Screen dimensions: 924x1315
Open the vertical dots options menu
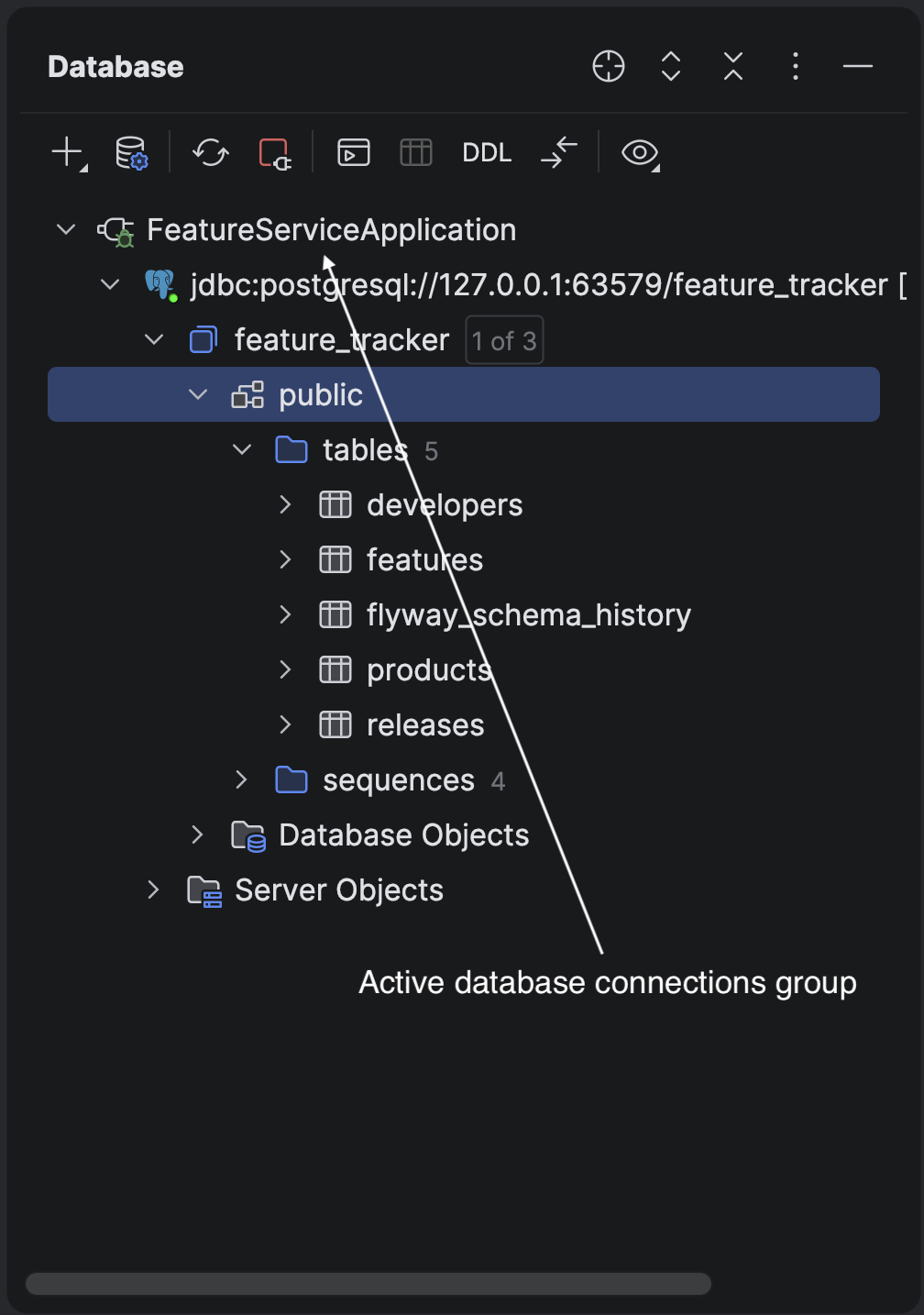point(796,66)
